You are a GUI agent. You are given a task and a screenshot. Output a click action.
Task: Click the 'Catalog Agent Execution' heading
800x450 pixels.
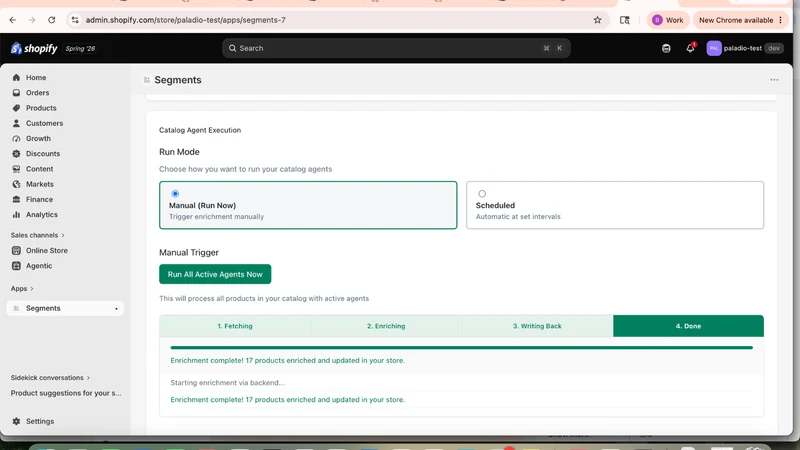point(200,130)
